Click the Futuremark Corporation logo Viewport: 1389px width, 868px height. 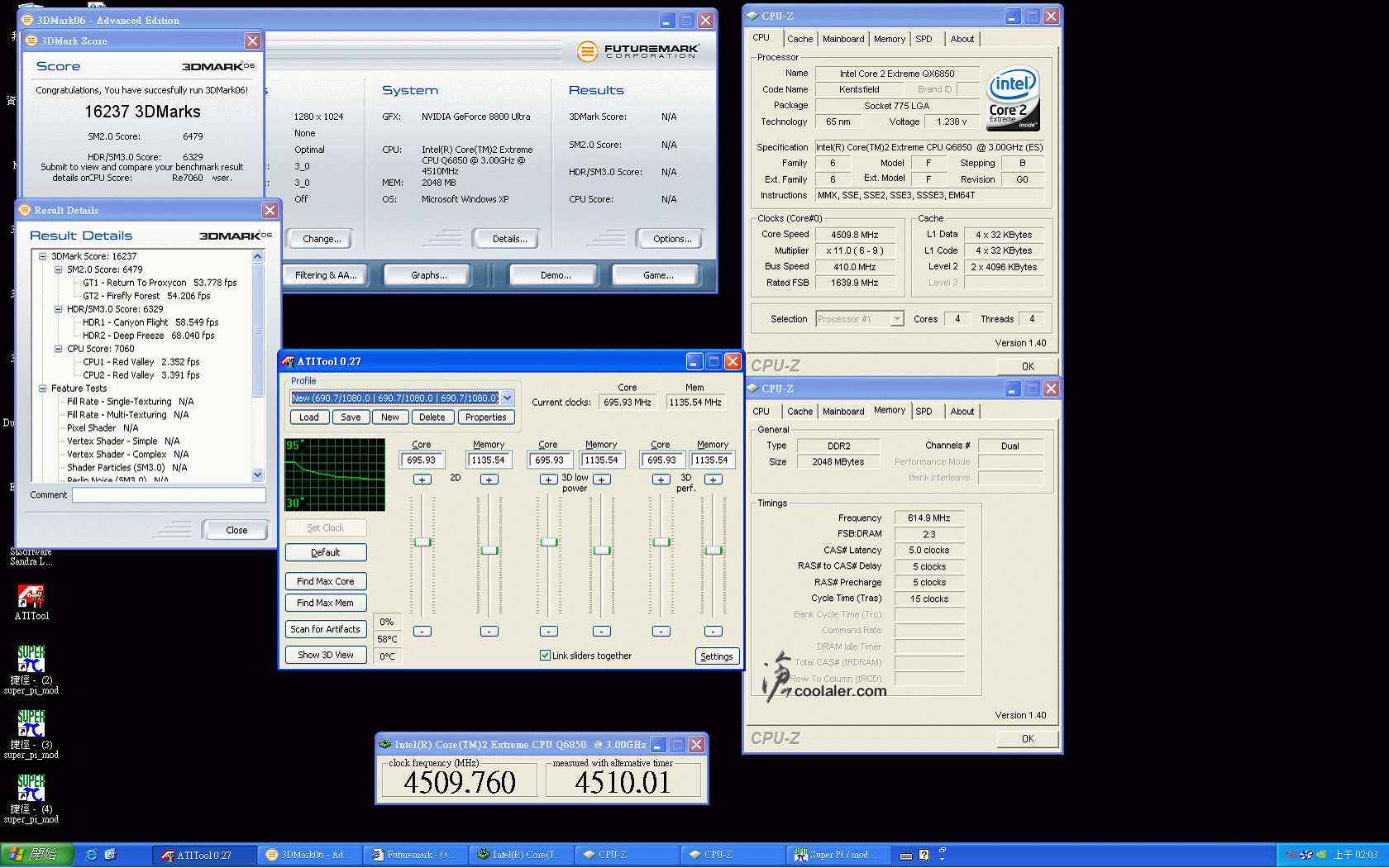coord(638,51)
